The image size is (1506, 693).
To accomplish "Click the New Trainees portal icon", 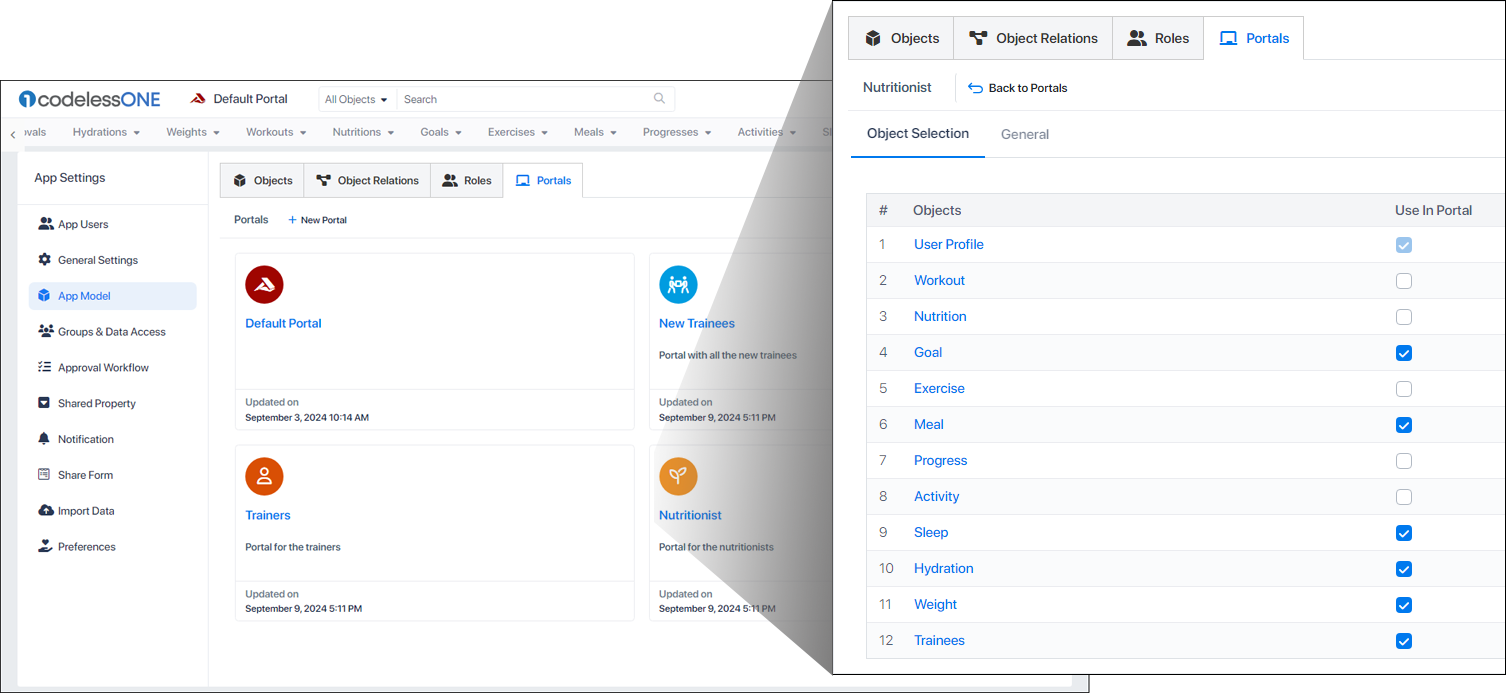I will tap(678, 285).
